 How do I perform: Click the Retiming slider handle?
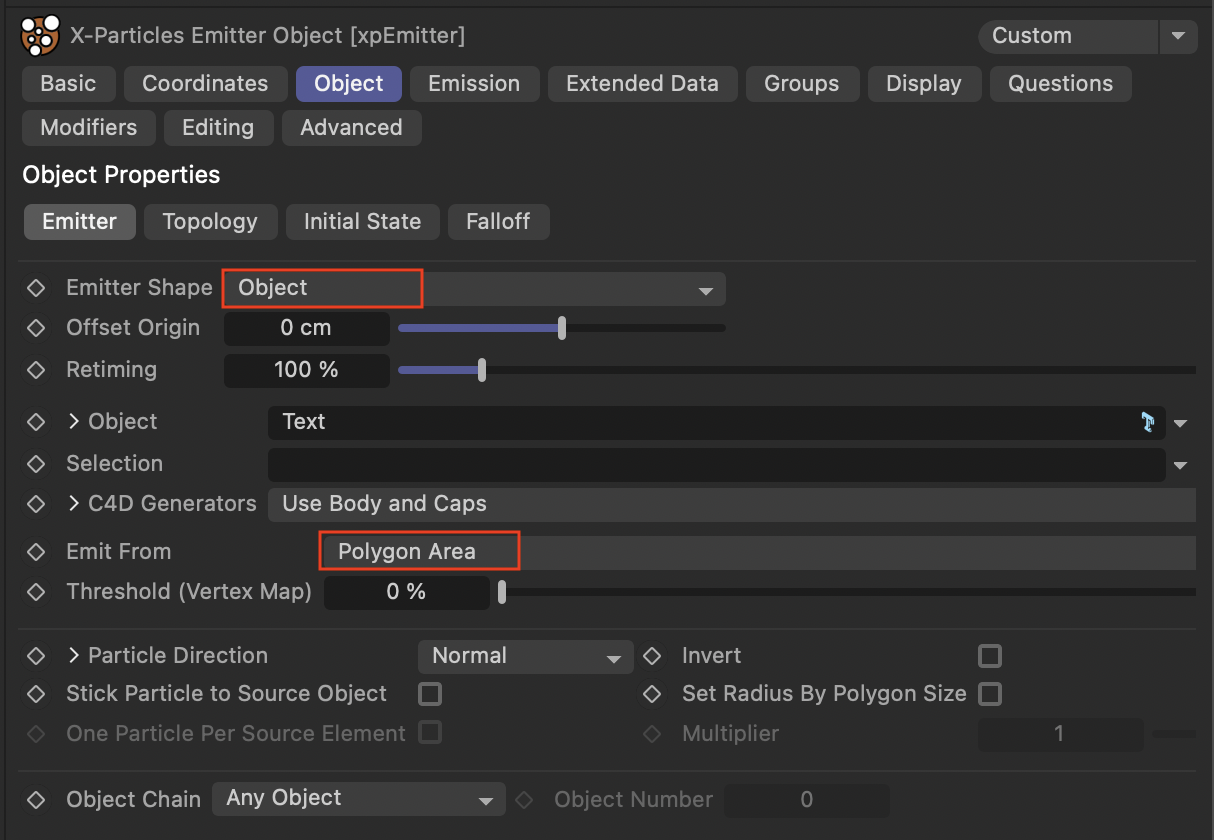(x=482, y=370)
